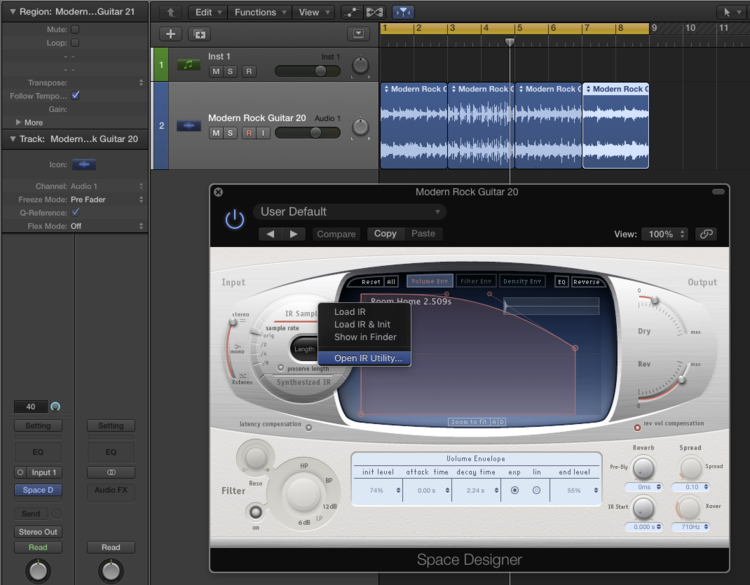Select the lin radio button in Volume Envelope

click(536, 490)
